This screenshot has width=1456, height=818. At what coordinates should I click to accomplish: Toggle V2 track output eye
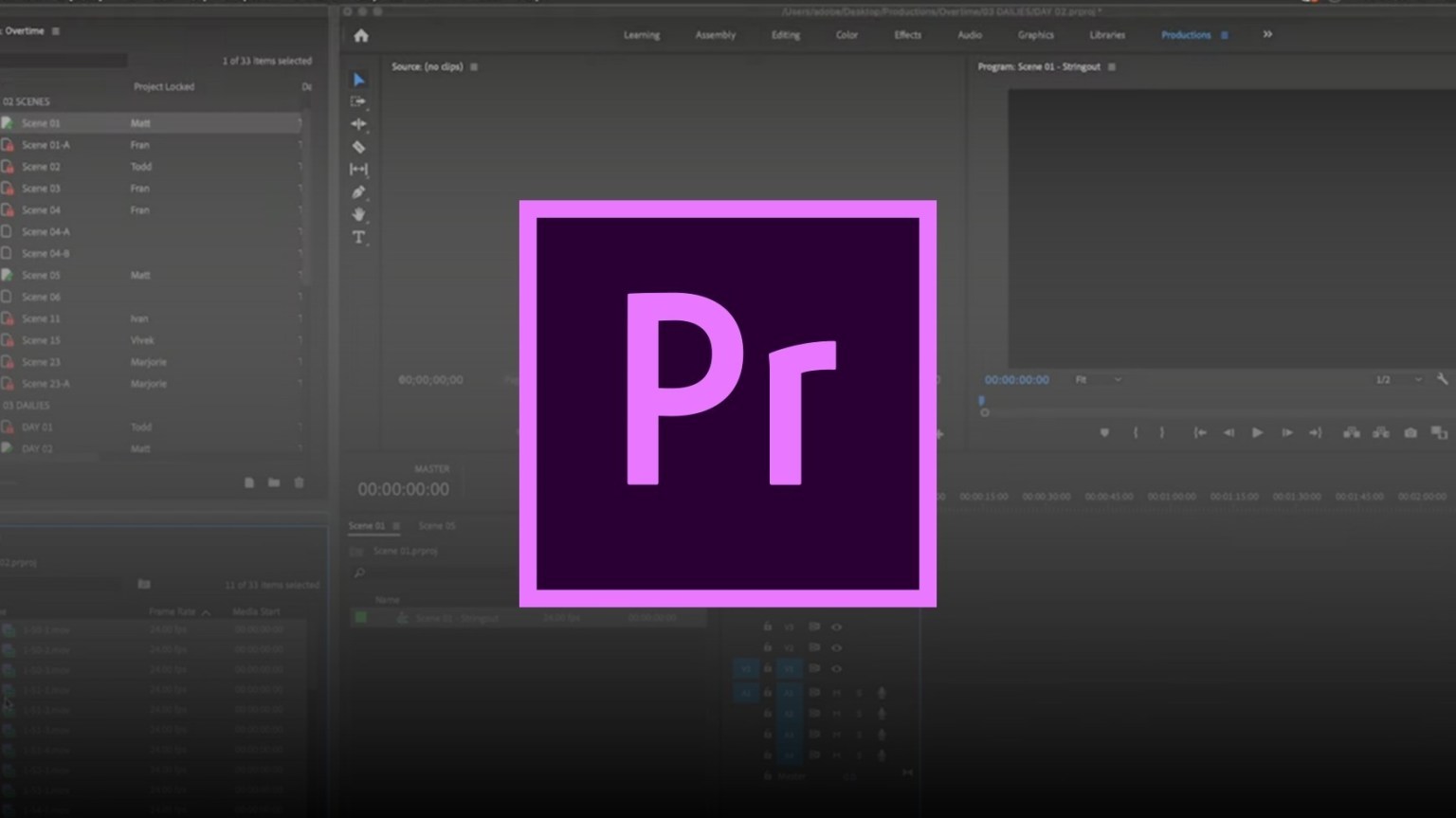[x=836, y=647]
